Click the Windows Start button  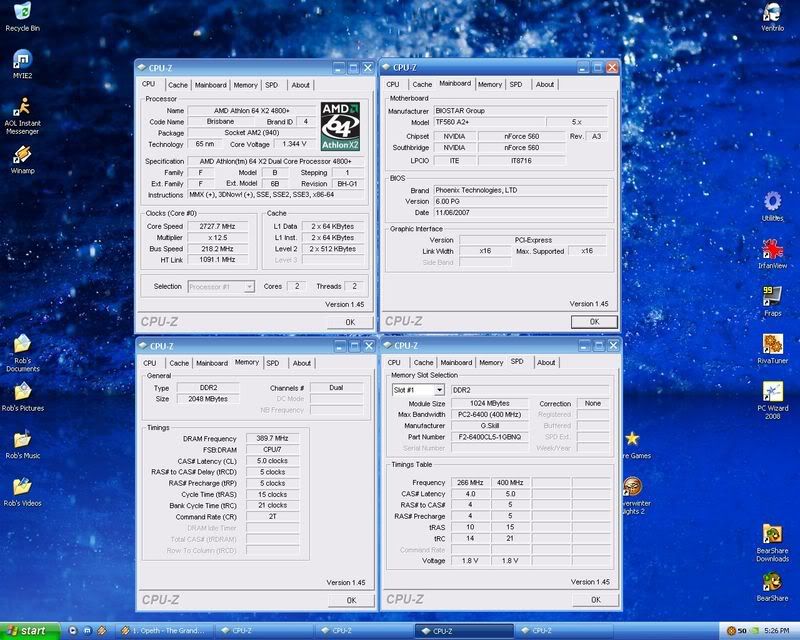coord(30,631)
